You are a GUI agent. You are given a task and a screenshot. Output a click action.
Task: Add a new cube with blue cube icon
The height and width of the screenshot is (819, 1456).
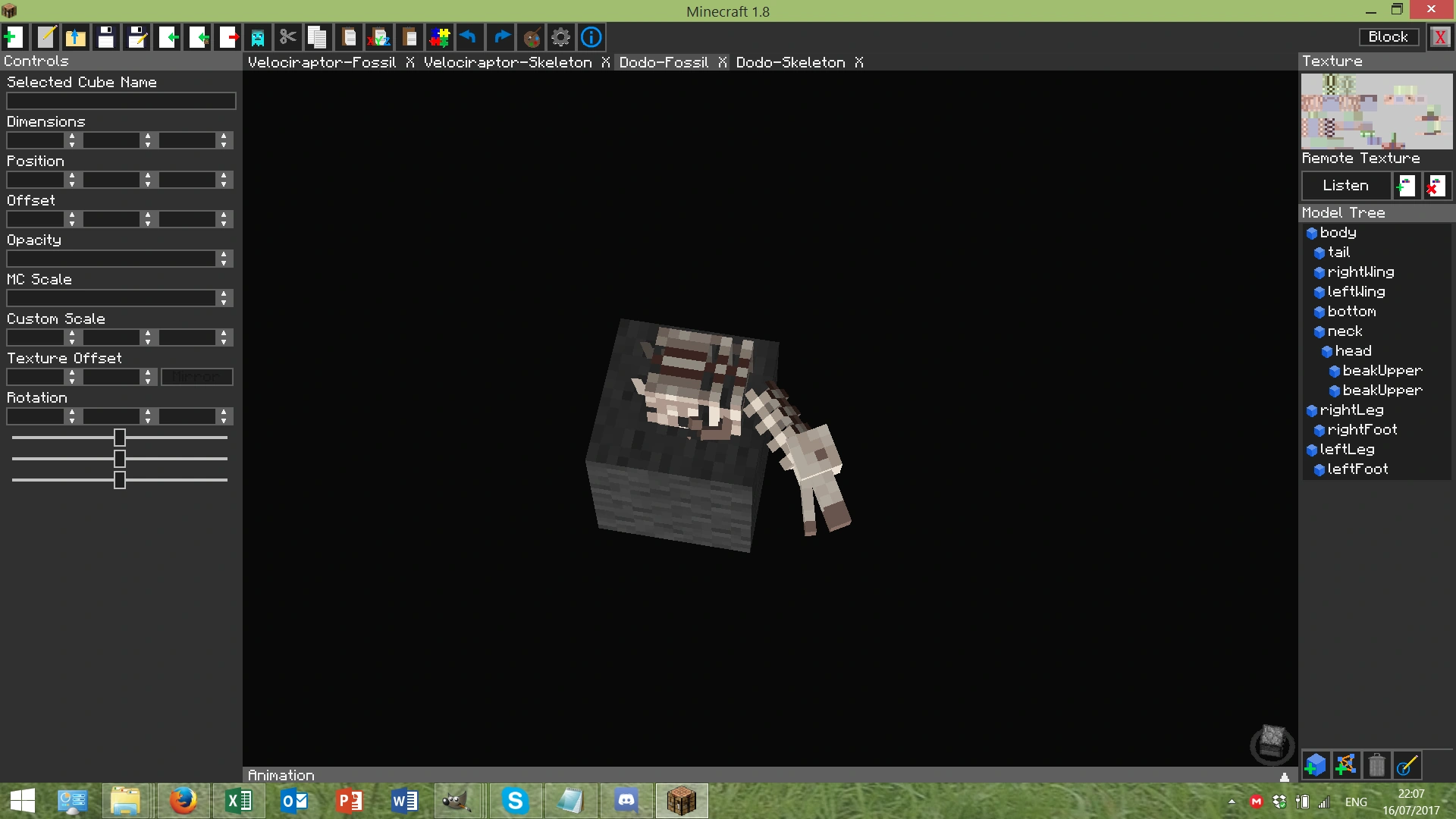click(x=1316, y=765)
